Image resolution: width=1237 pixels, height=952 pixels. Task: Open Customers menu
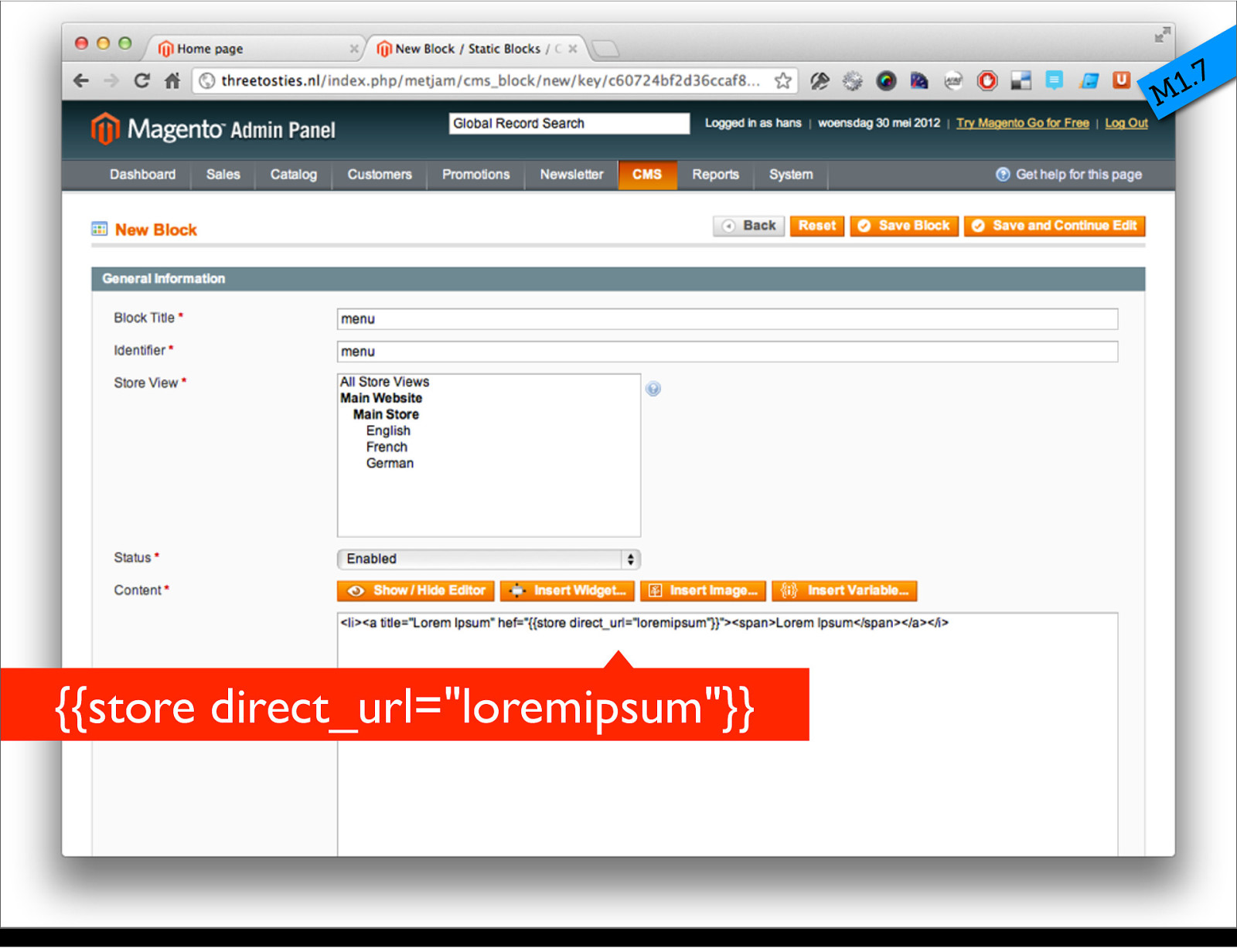coord(379,175)
